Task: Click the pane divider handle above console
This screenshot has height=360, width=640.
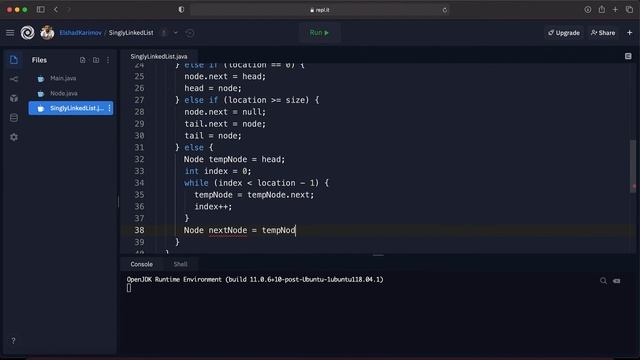Action: click(x=378, y=256)
